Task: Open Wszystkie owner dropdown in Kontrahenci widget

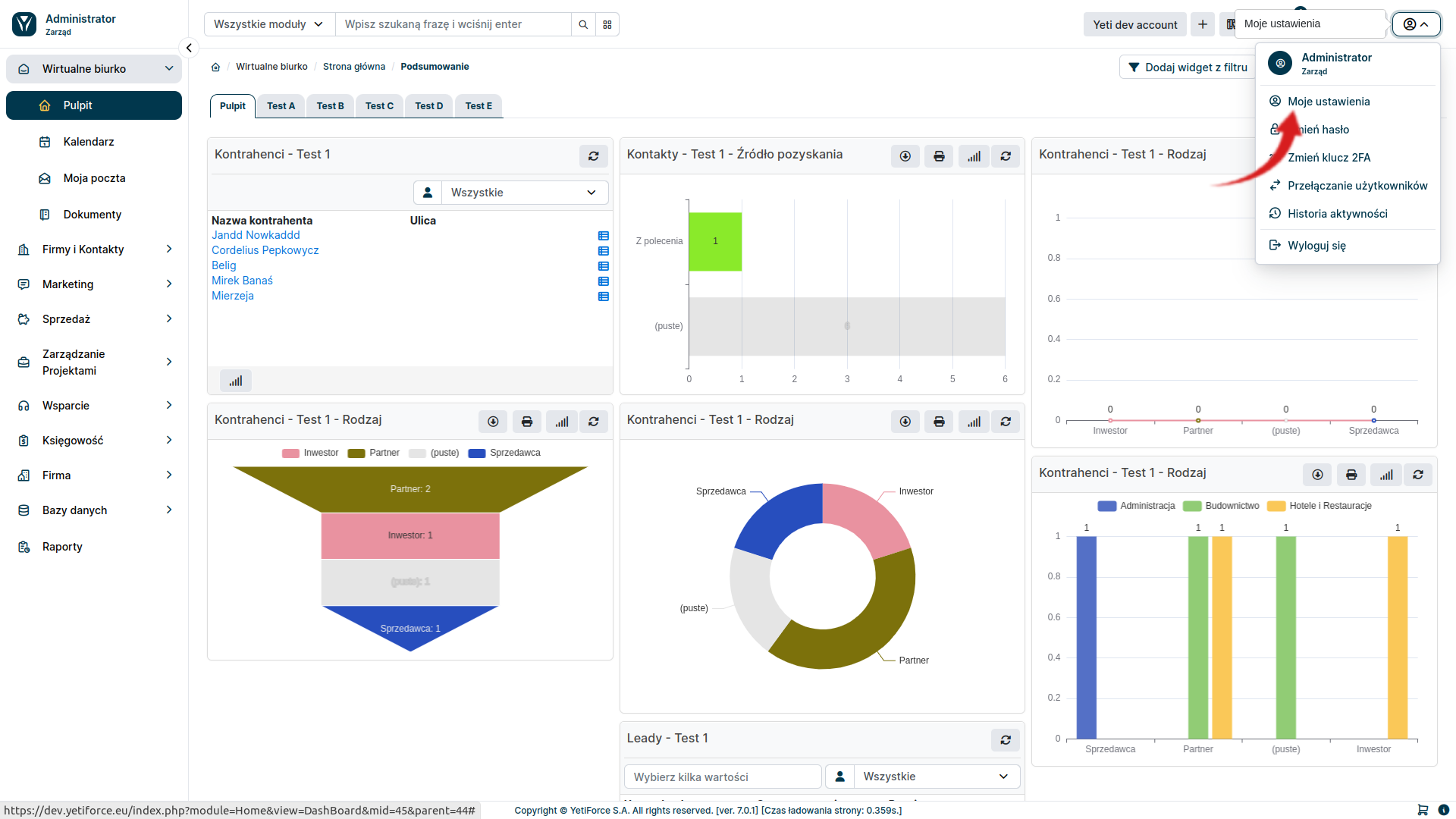Action: (x=524, y=193)
